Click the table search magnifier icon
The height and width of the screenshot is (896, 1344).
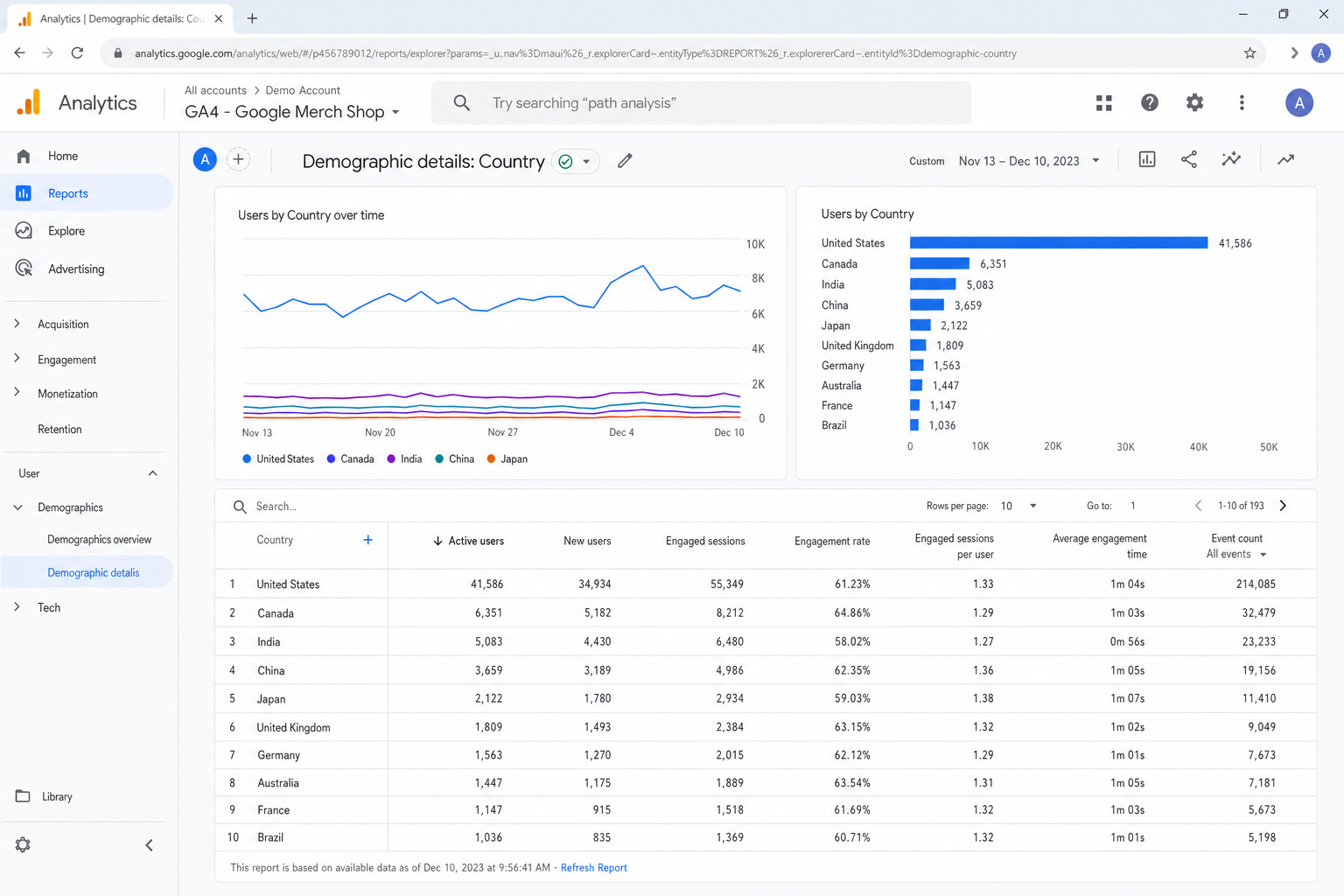pyautogui.click(x=240, y=507)
